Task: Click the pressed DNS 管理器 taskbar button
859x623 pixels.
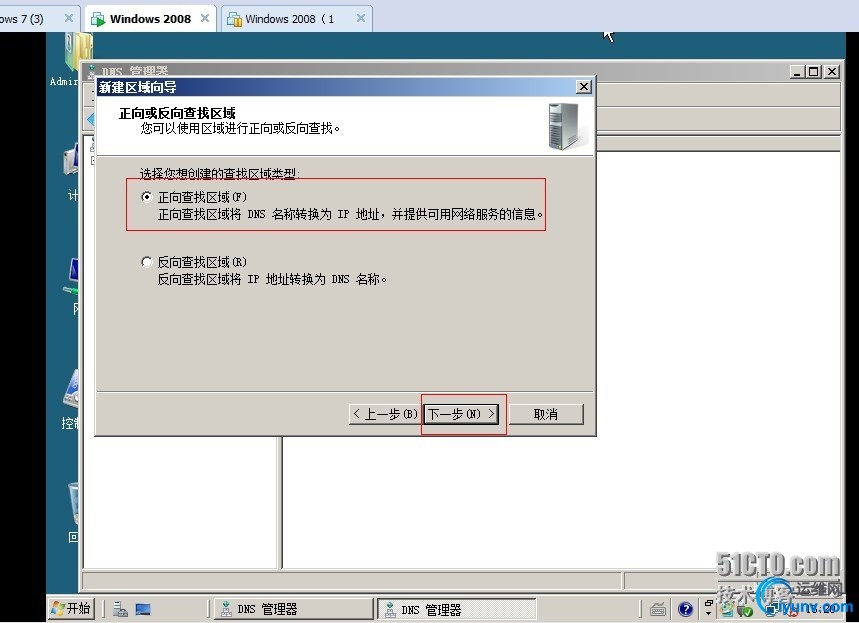Action: coord(457,609)
